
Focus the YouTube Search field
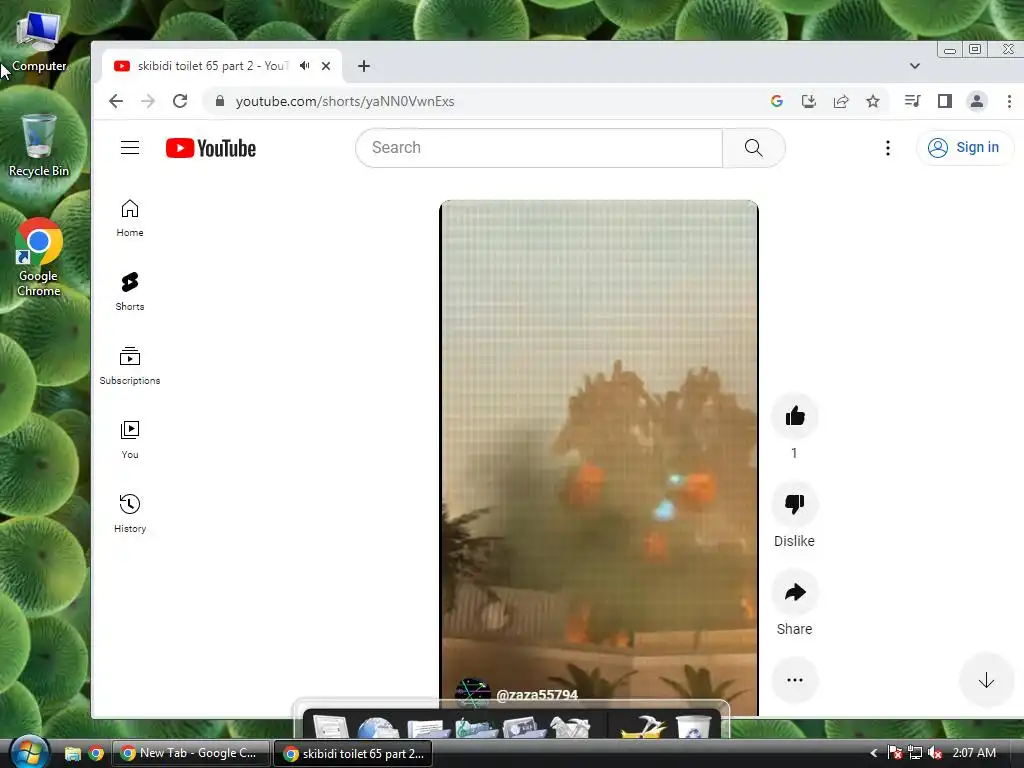[539, 148]
